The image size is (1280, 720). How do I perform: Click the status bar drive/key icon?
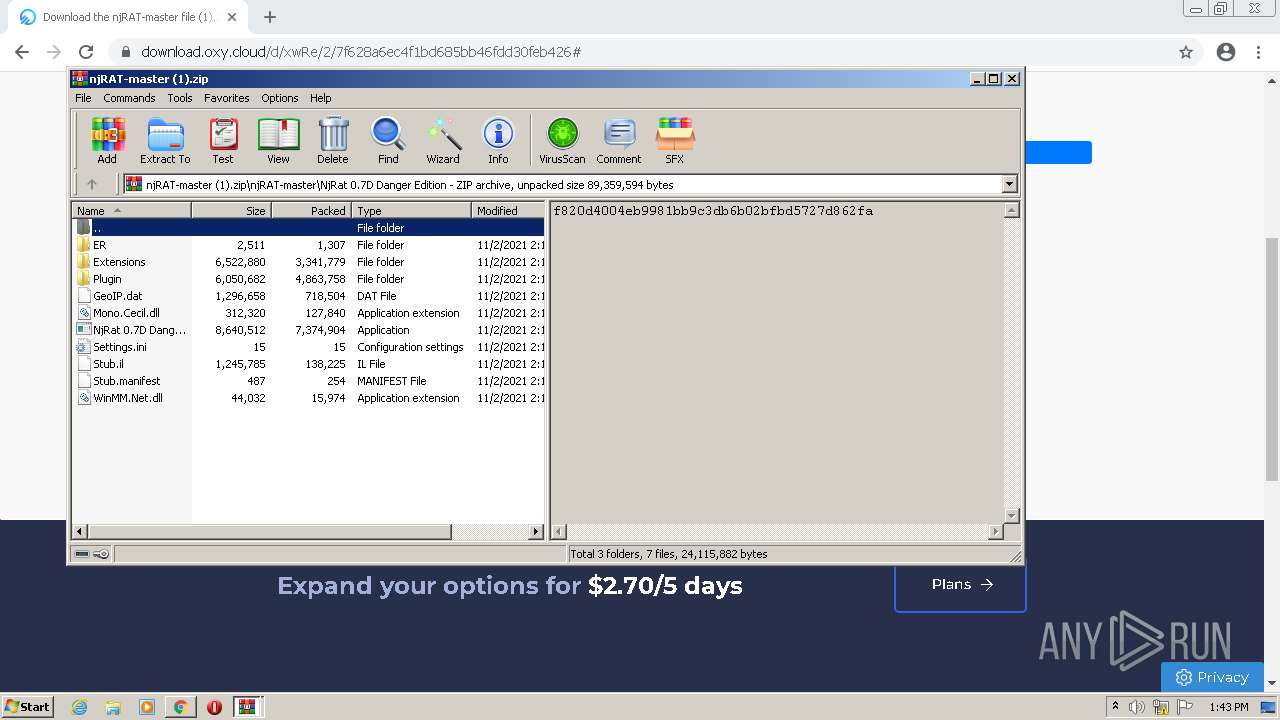92,554
